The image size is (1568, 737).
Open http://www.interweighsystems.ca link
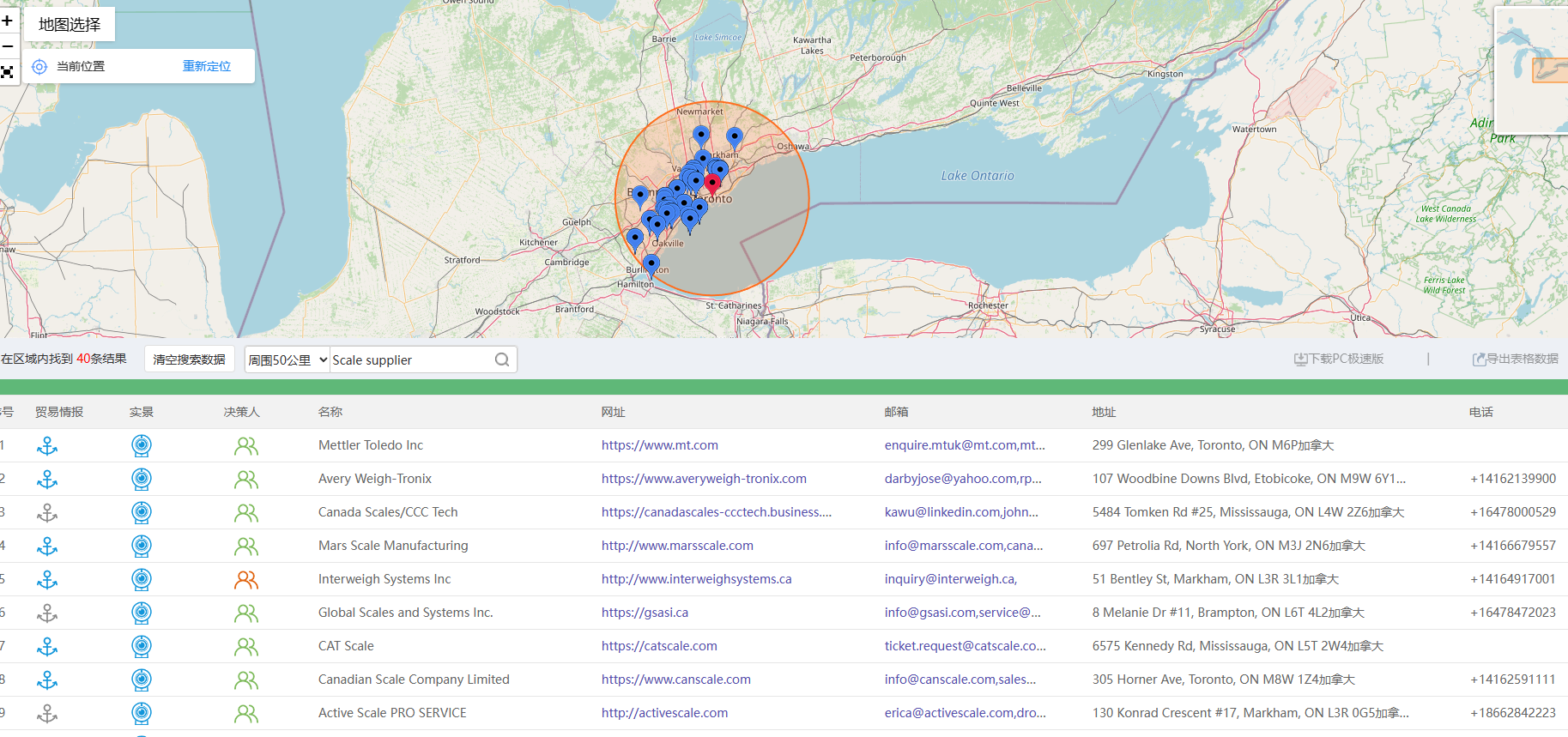[x=696, y=579]
